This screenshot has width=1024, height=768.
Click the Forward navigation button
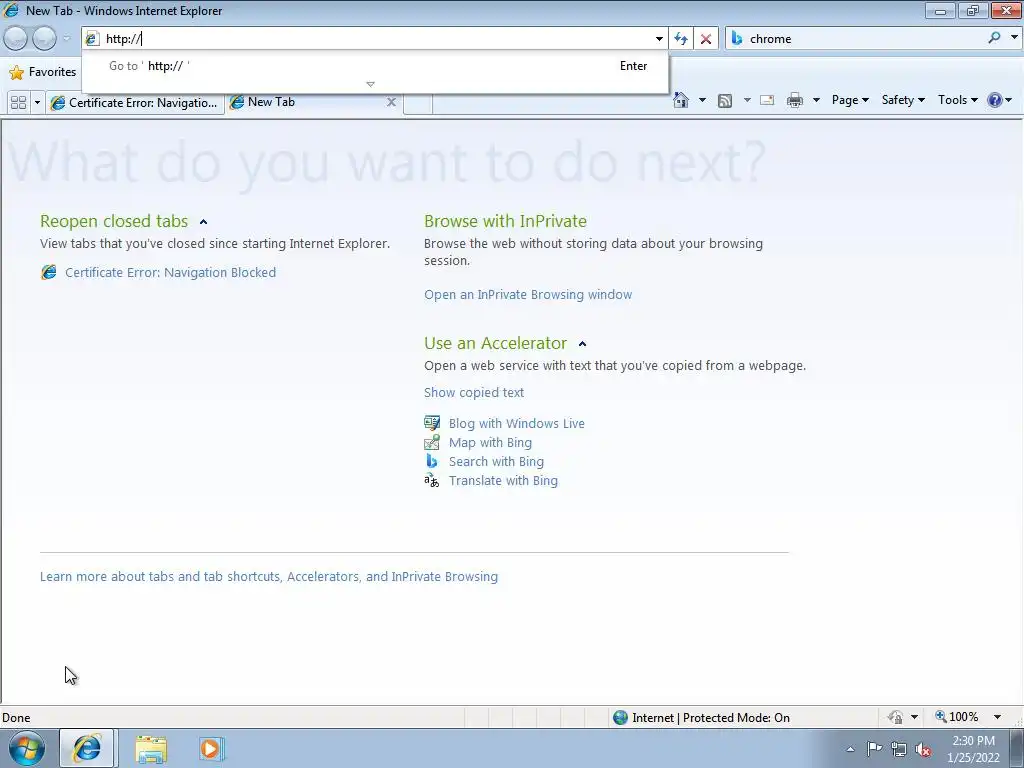[44, 39]
